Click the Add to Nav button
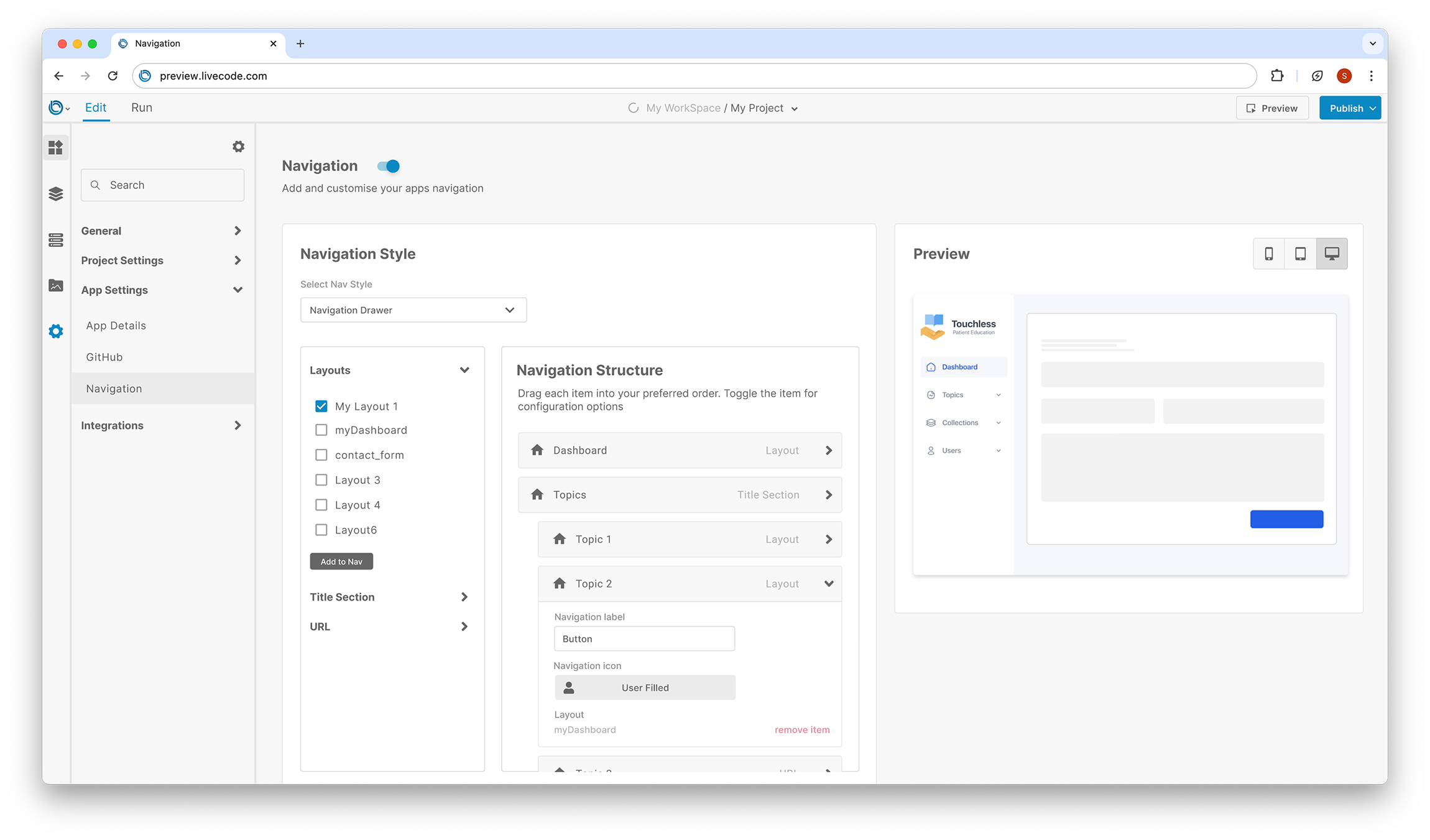This screenshot has width=1430, height=840. tap(341, 561)
